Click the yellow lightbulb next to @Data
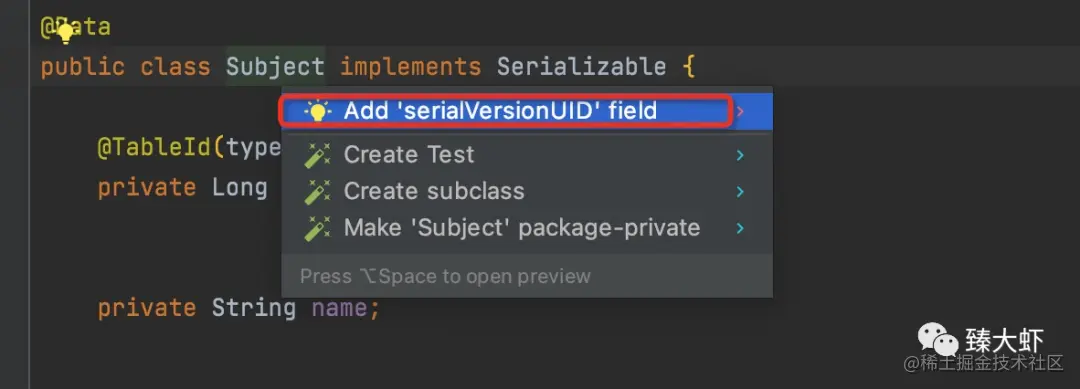 [x=65, y=32]
